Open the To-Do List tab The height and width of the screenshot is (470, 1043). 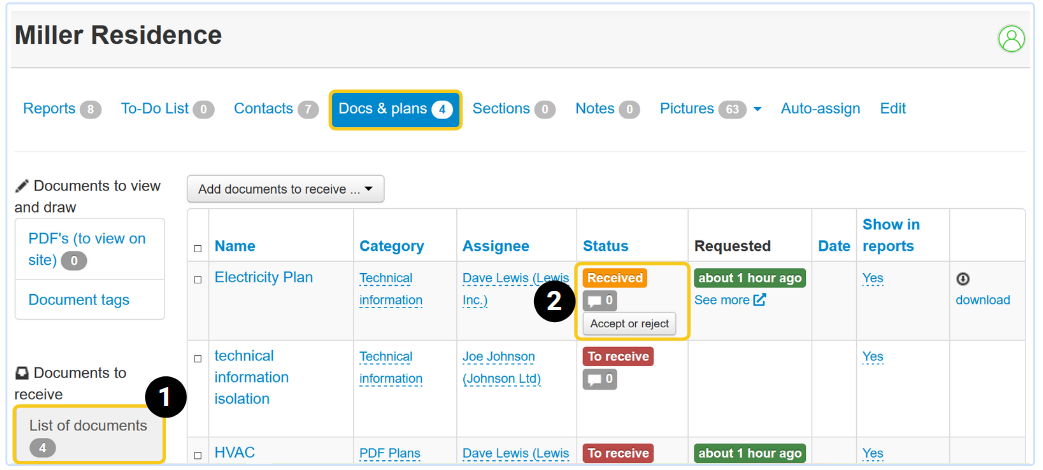(x=155, y=109)
